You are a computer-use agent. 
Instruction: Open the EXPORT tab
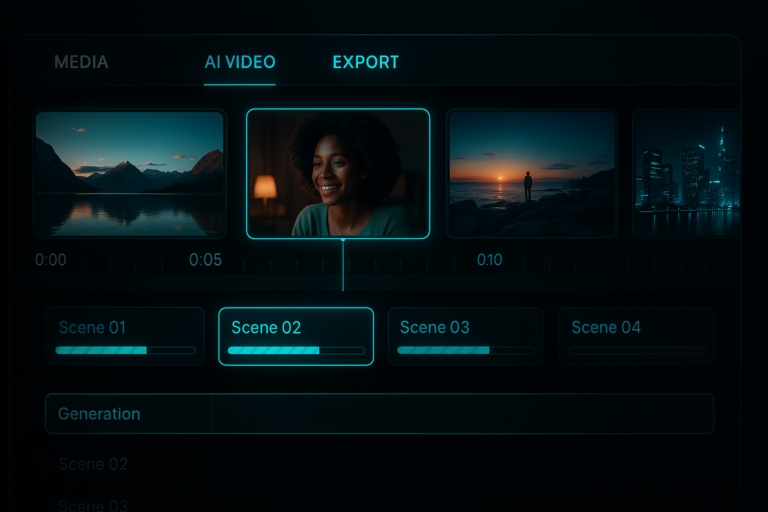point(365,62)
